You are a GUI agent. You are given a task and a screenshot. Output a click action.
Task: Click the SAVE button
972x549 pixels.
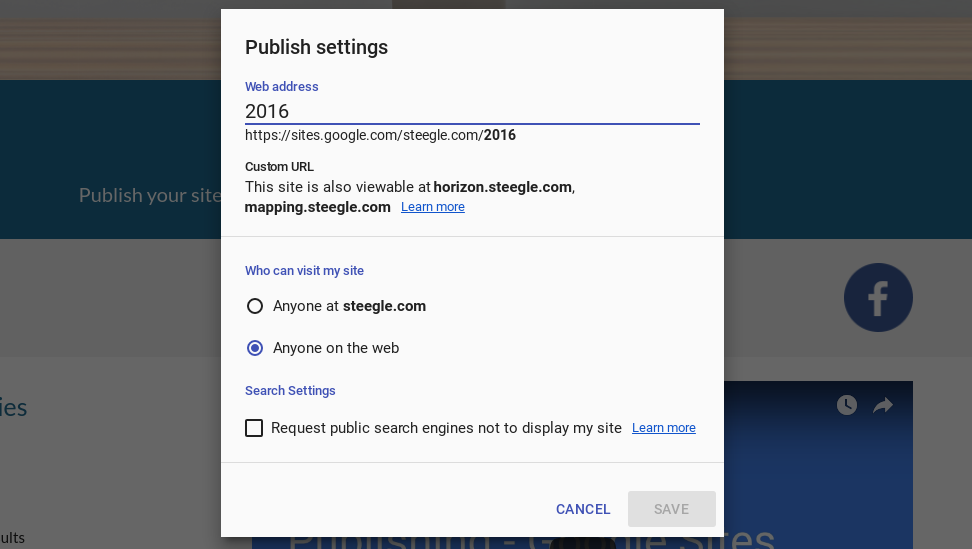point(671,509)
